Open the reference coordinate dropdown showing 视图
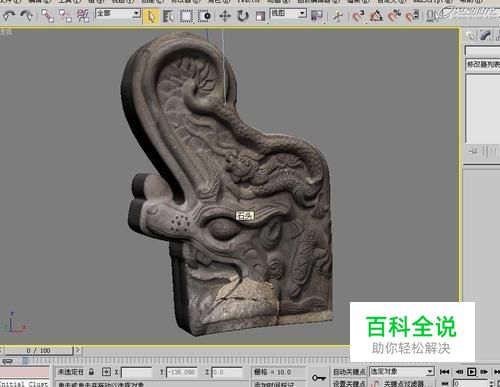This screenshot has height=387, width=500. pos(288,14)
